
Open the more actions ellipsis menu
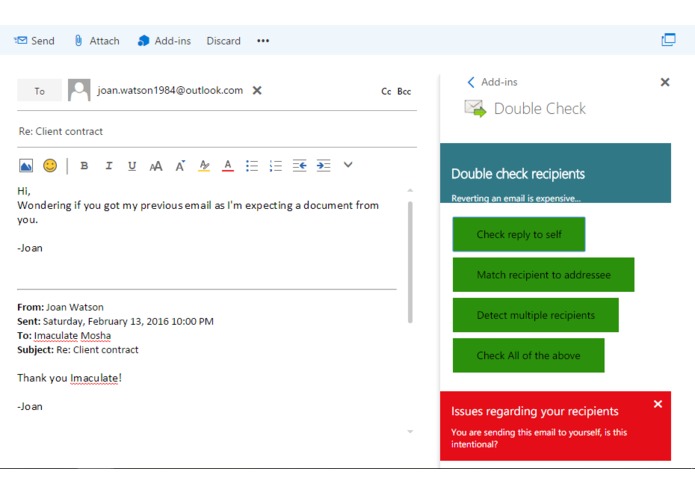263,41
